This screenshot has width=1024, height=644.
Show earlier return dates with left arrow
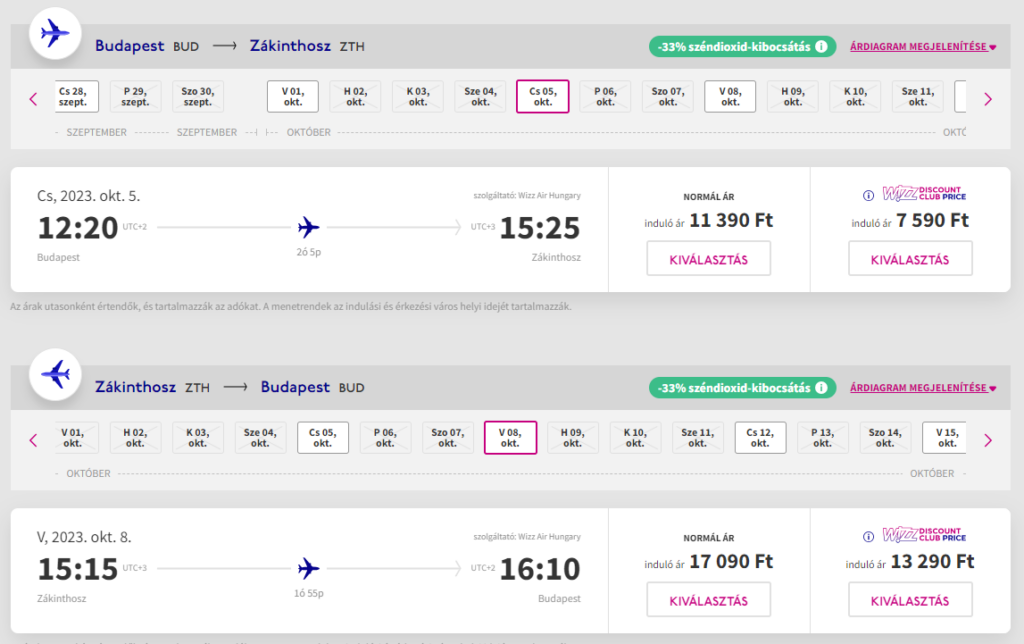pyautogui.click(x=33, y=439)
